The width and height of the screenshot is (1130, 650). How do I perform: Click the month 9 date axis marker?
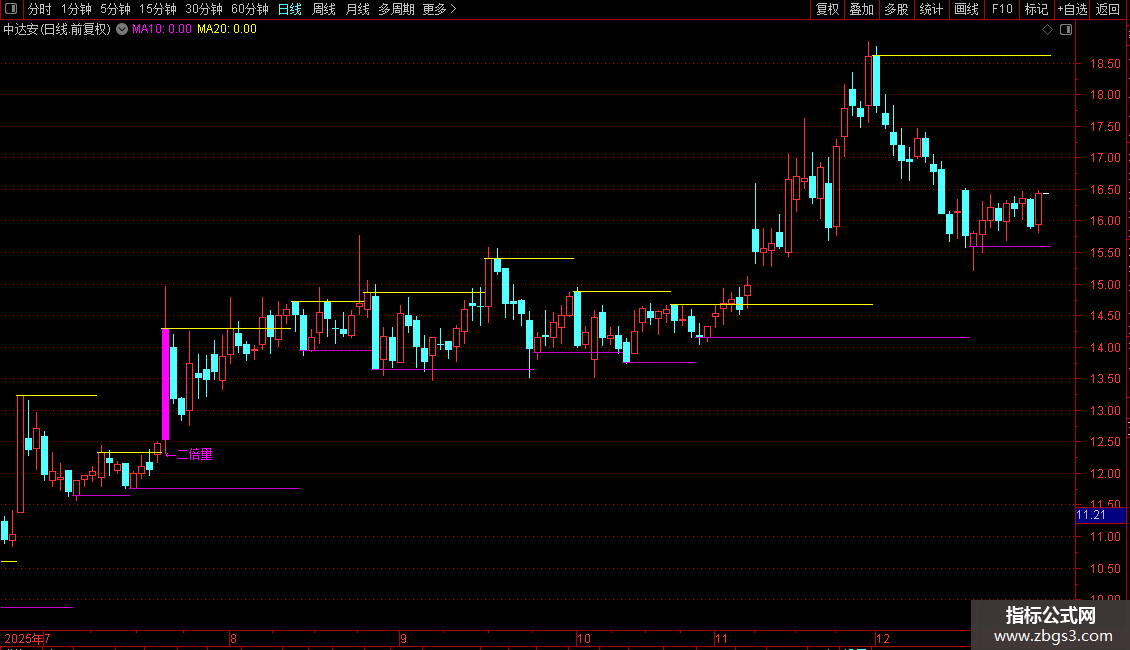point(404,638)
